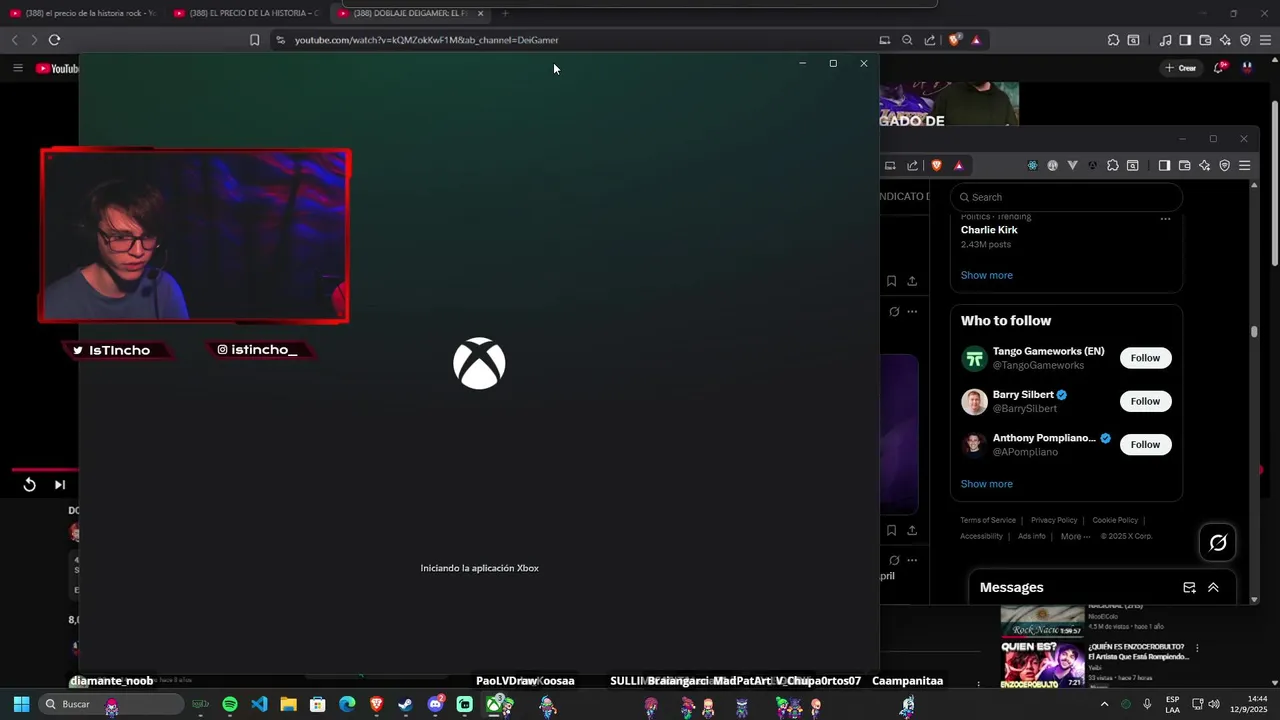Show more accounts under Who to follow
The image size is (1280, 720).
[x=986, y=484]
